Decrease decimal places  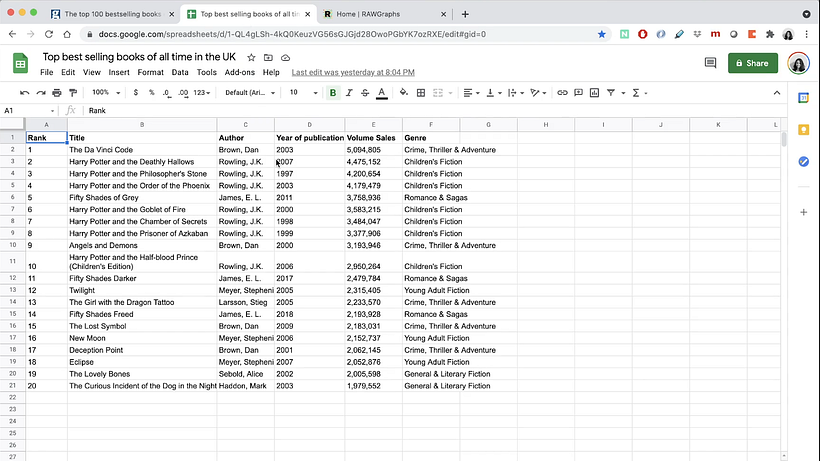pyautogui.click(x=166, y=93)
